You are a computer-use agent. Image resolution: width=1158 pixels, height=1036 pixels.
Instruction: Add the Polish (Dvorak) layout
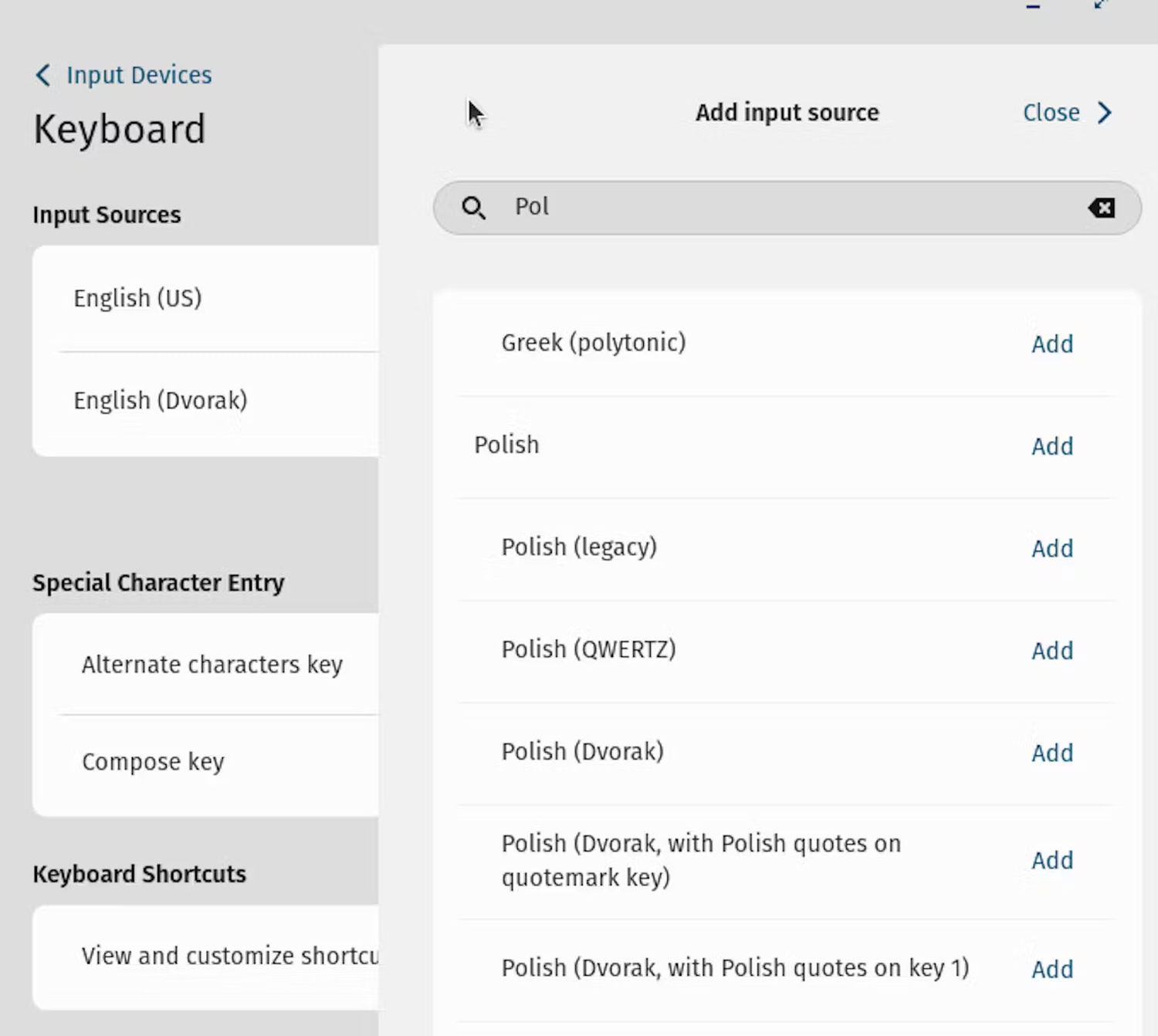[x=1051, y=753]
